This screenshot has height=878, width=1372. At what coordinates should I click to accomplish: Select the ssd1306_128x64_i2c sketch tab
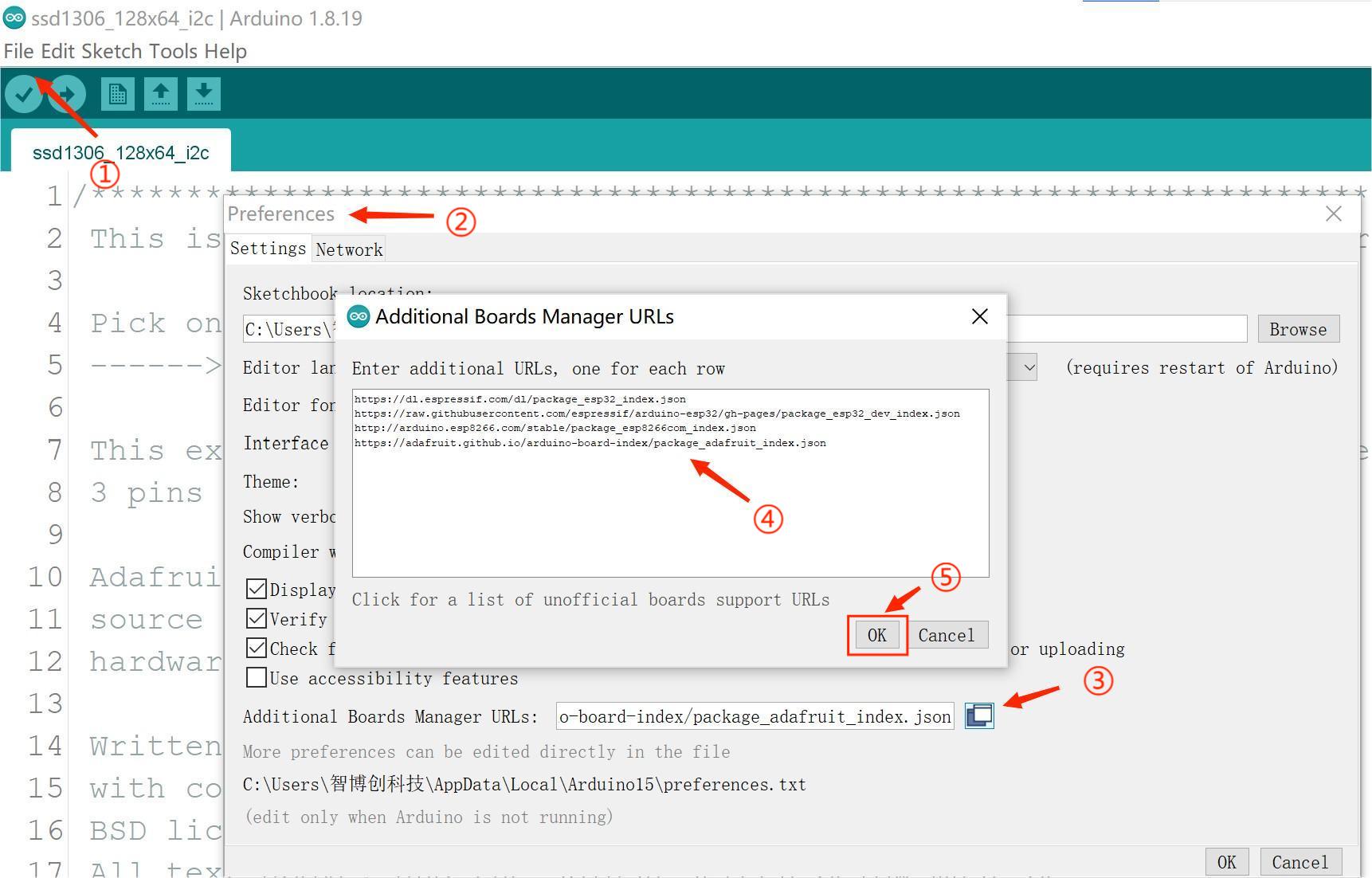[x=121, y=152]
